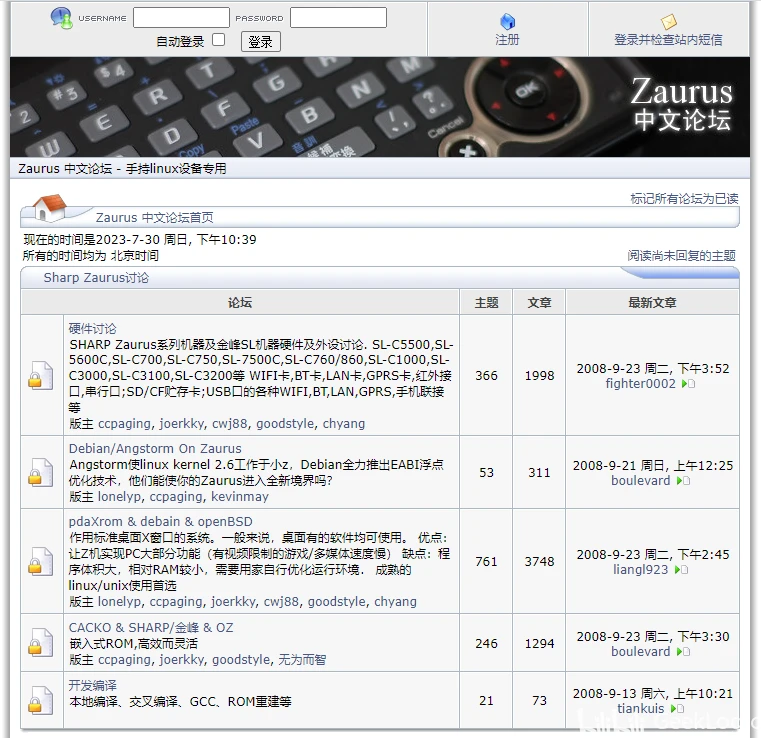Focus the USERNAME input field
This screenshot has width=761, height=738.
click(181, 17)
